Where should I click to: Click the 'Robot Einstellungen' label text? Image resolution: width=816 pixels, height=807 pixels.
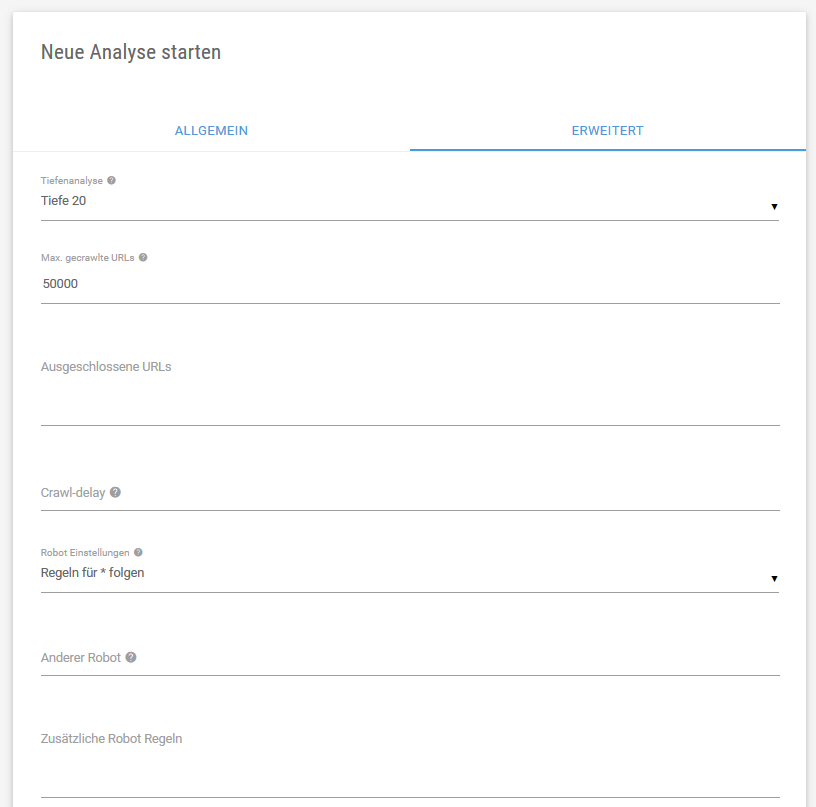[x=85, y=552]
